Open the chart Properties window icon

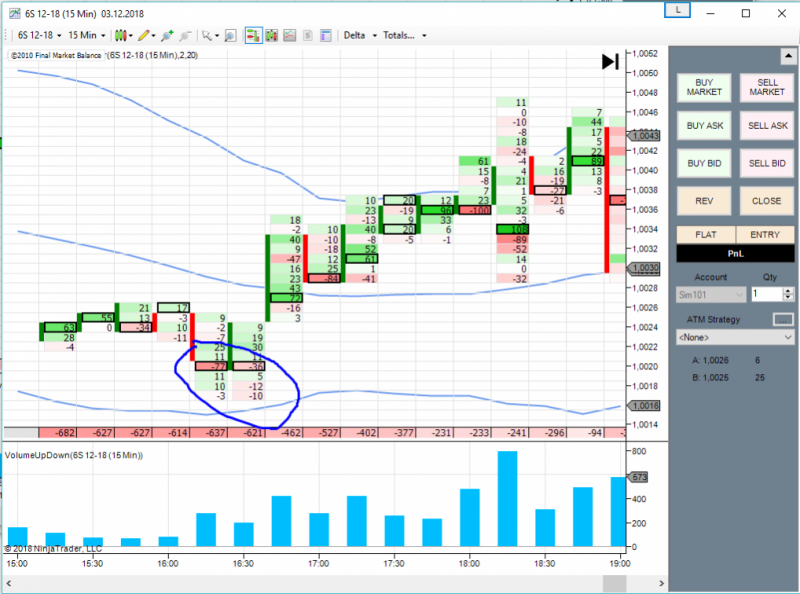point(326,35)
